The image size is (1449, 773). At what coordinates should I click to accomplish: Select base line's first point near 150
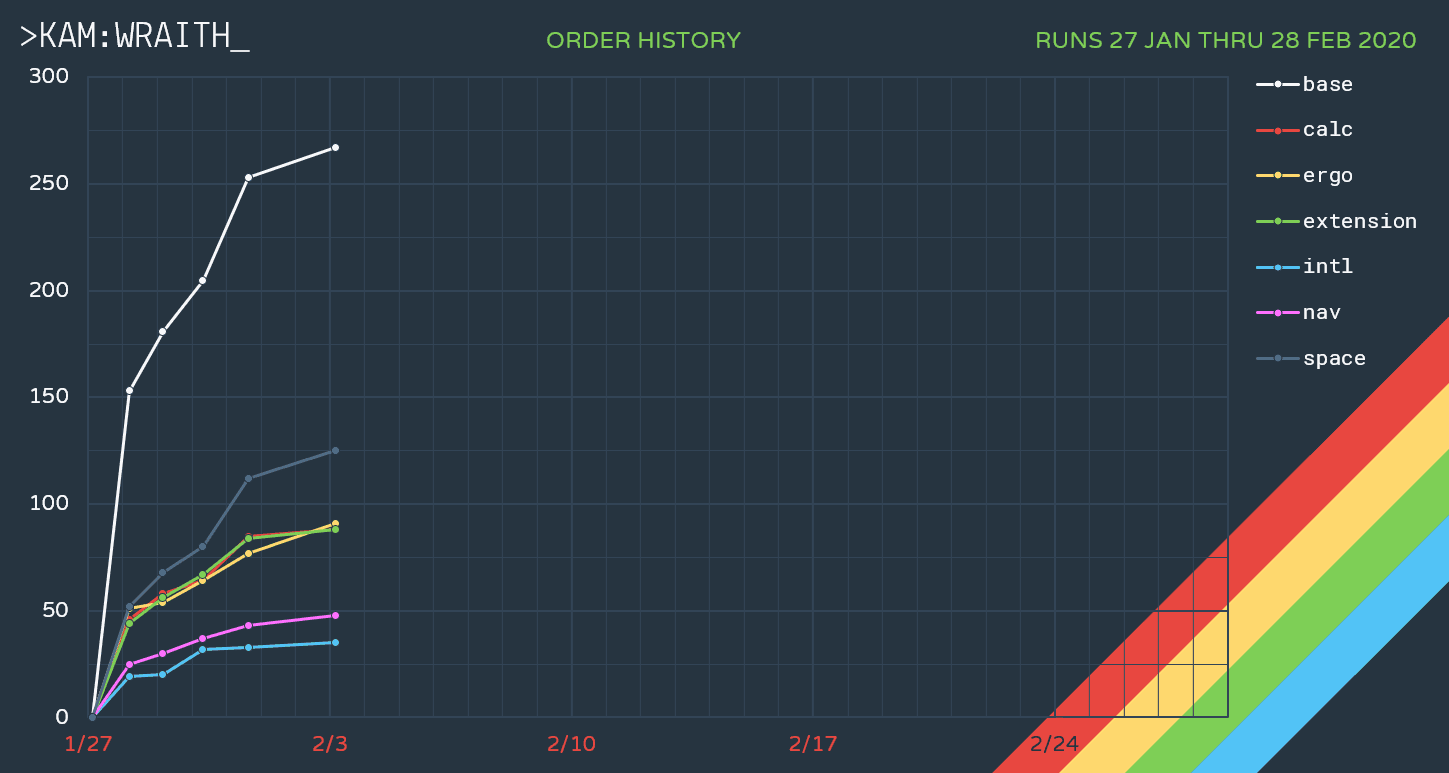[129, 390]
